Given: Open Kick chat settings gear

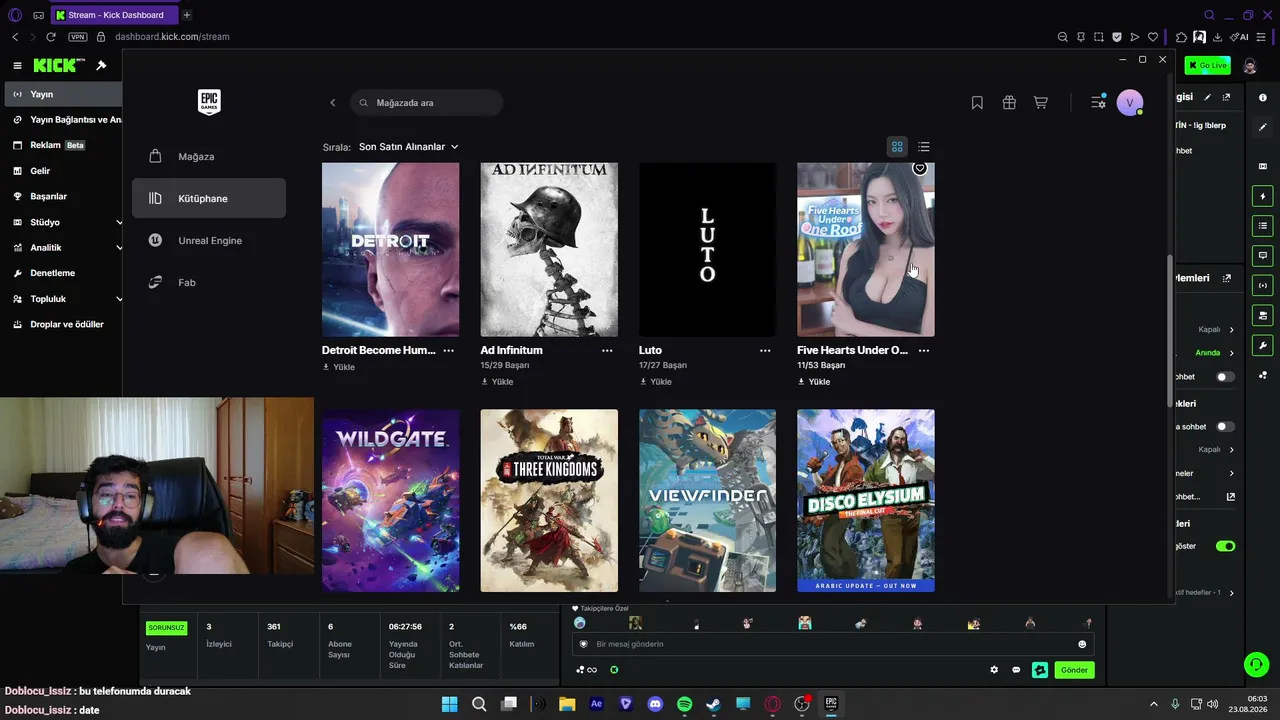Looking at the screenshot, I should click(994, 670).
